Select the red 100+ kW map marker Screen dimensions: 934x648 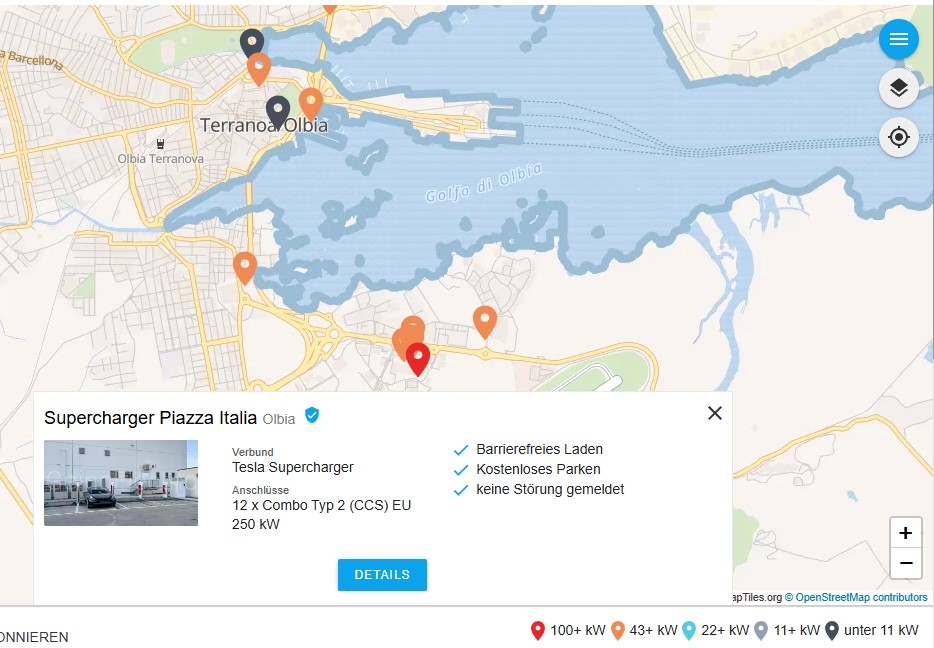point(418,357)
